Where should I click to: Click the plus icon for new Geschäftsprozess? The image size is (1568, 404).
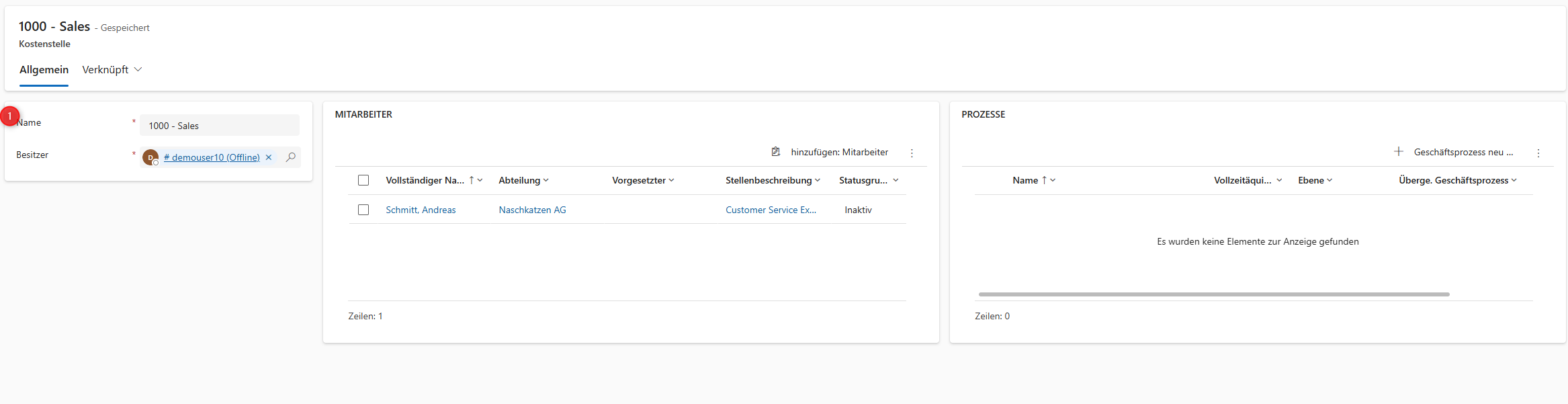coord(1399,152)
